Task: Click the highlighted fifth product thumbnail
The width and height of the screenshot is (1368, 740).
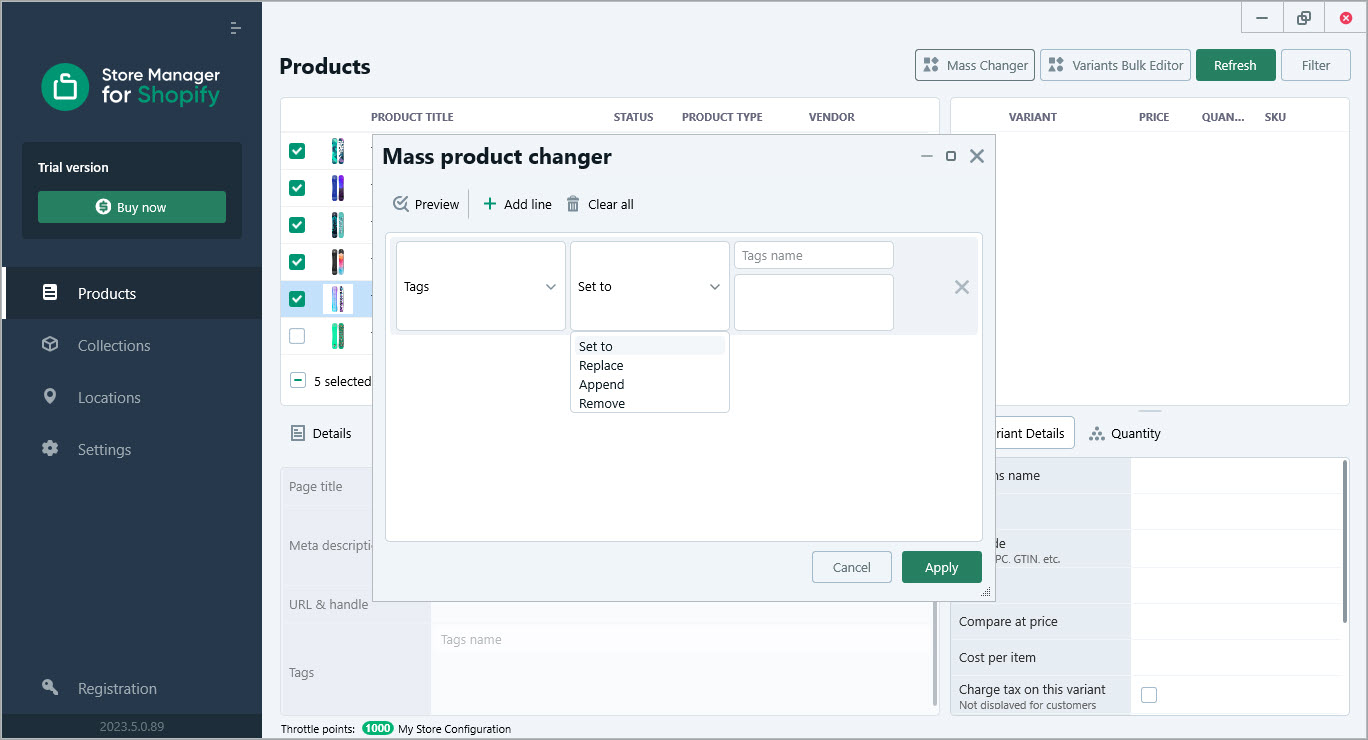Action: 338,299
